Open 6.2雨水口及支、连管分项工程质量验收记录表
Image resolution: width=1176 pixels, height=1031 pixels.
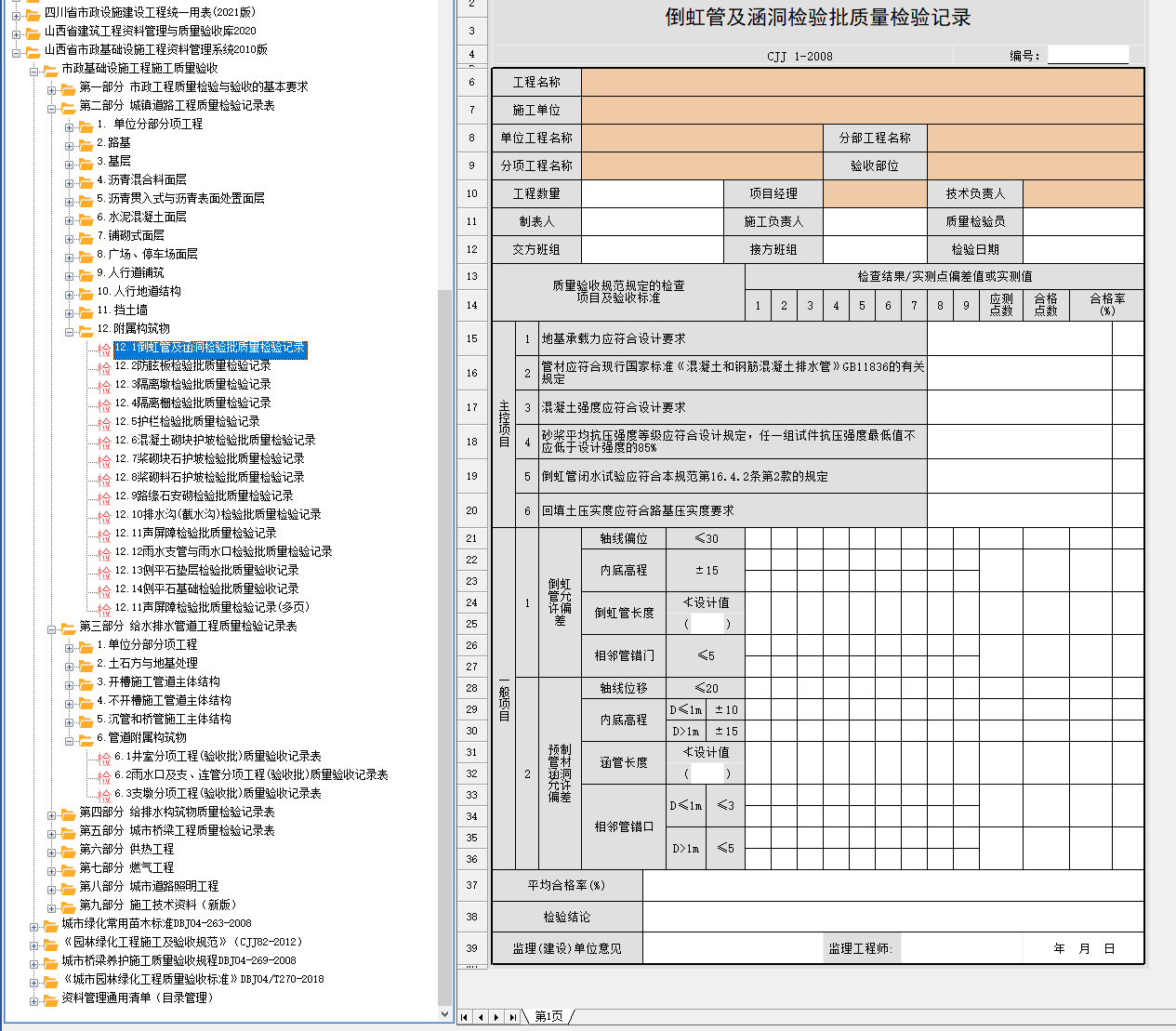(x=251, y=775)
